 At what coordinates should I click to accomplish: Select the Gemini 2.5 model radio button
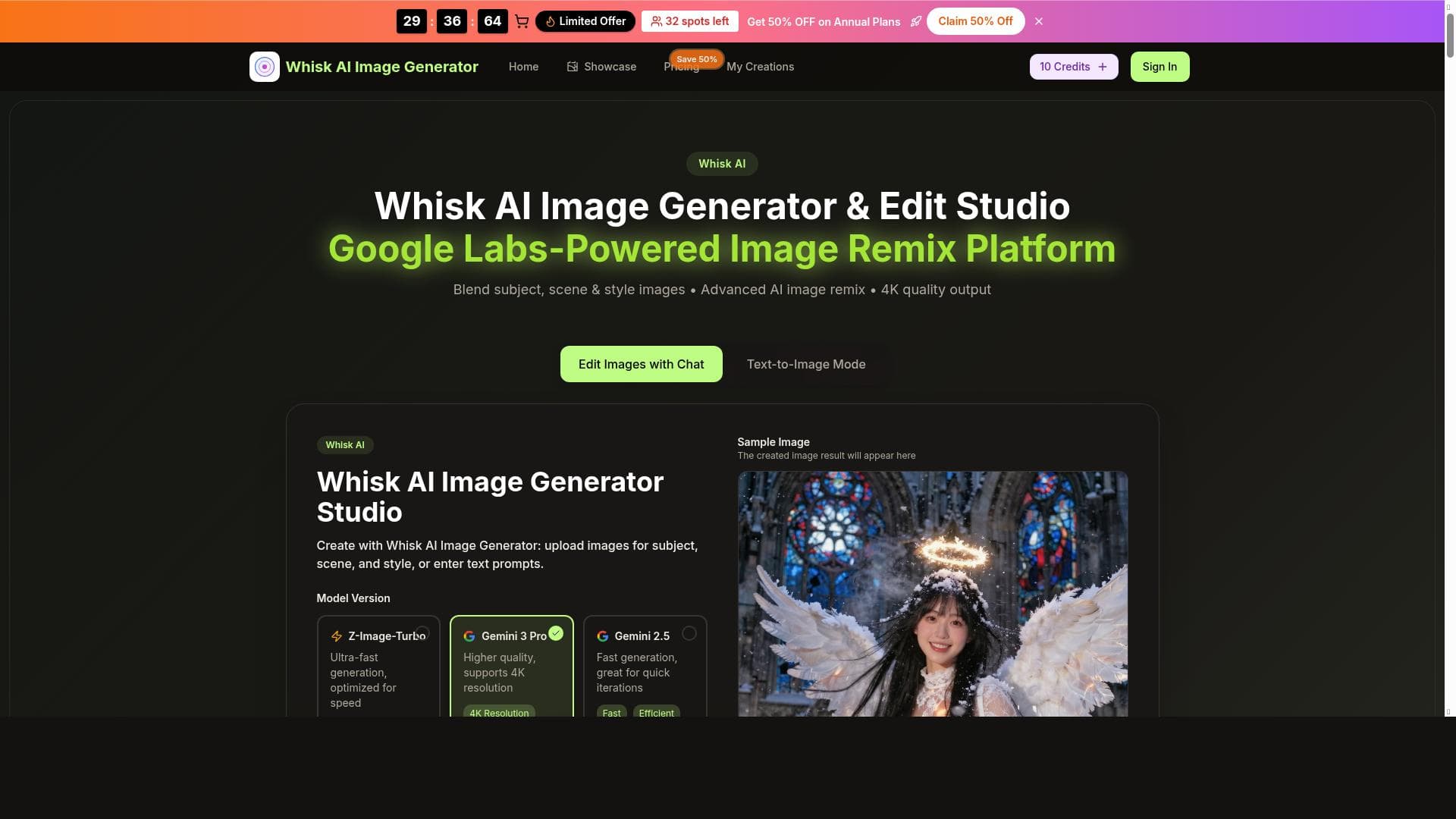click(689, 633)
